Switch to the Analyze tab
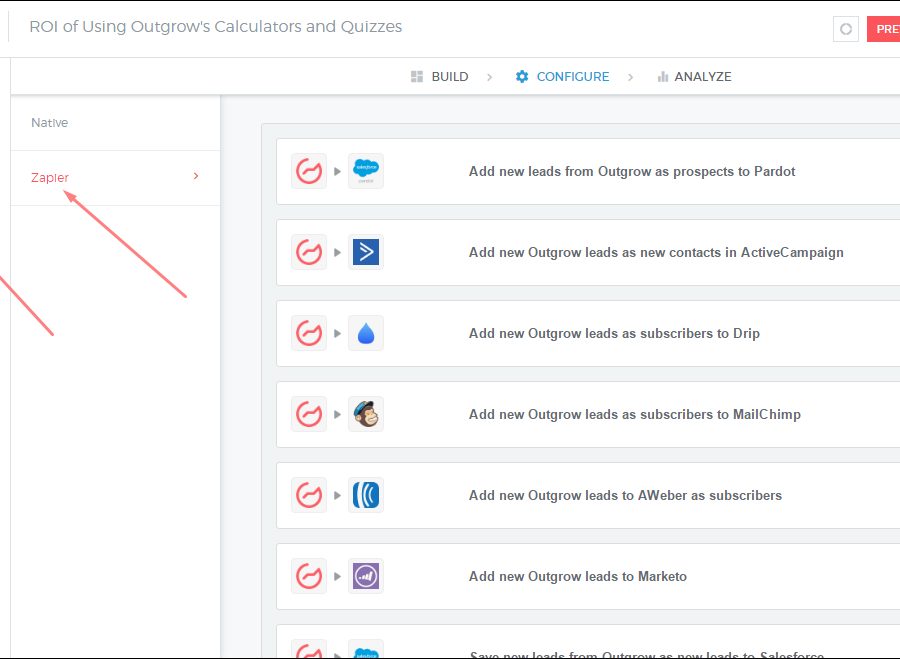The height and width of the screenshot is (659, 900). coord(694,77)
